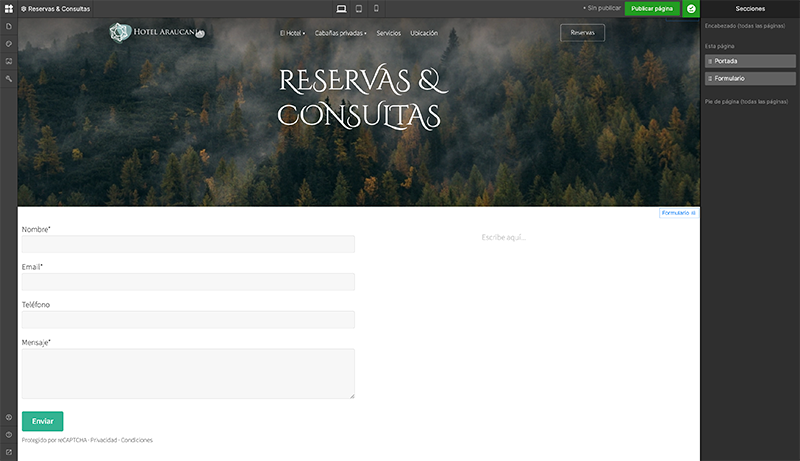Open the Servicios navigation item
The height and width of the screenshot is (461, 800).
coord(388,33)
